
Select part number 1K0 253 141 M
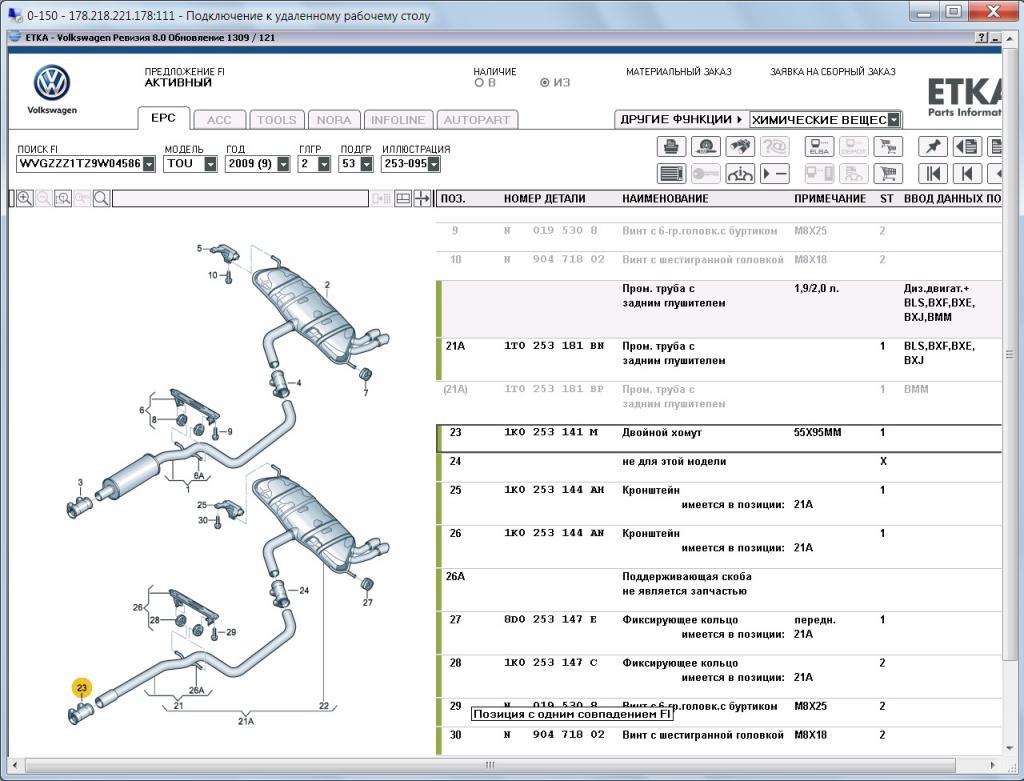tap(551, 432)
